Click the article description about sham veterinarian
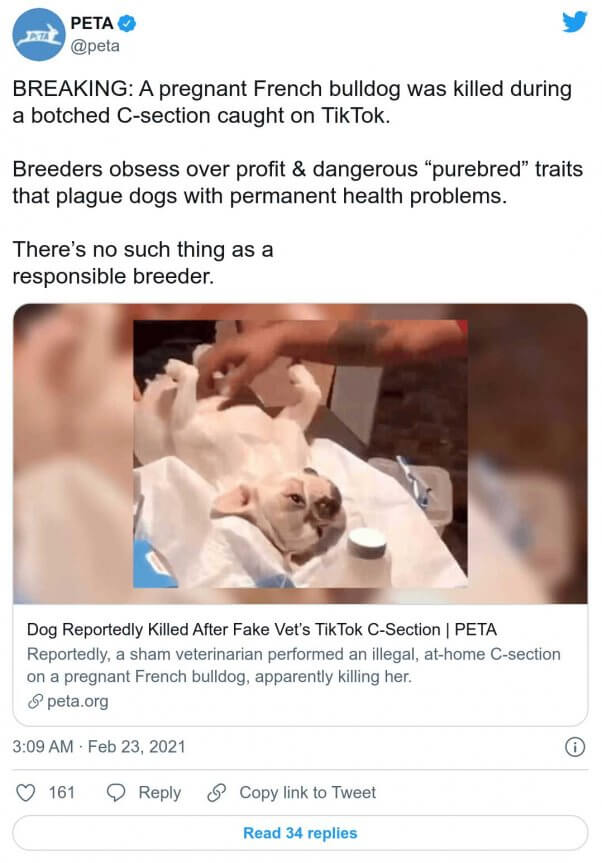The width and height of the screenshot is (602, 863). [x=294, y=665]
